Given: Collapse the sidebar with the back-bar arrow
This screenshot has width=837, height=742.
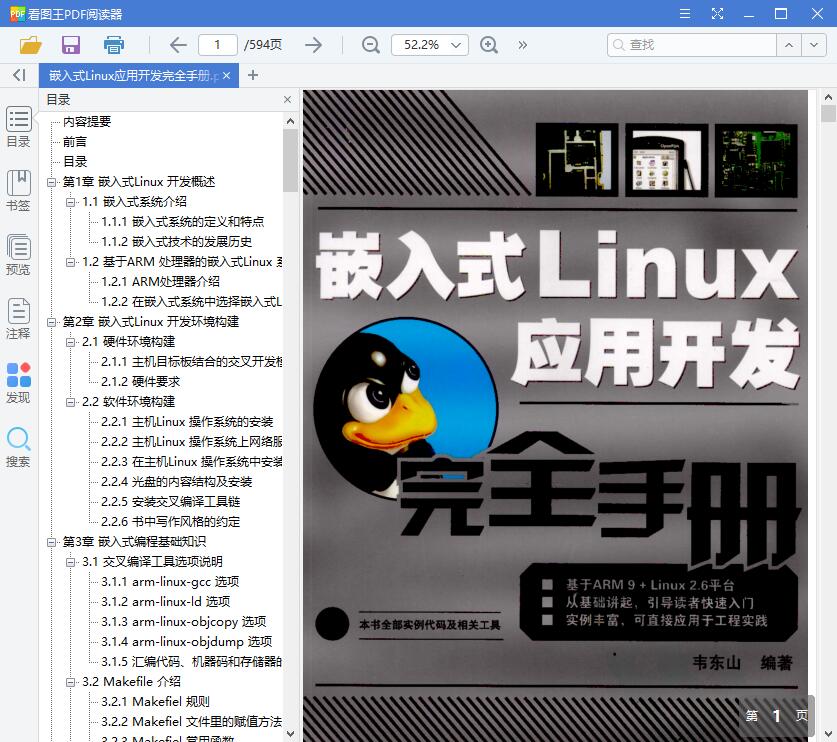Looking at the screenshot, I should point(19,75).
